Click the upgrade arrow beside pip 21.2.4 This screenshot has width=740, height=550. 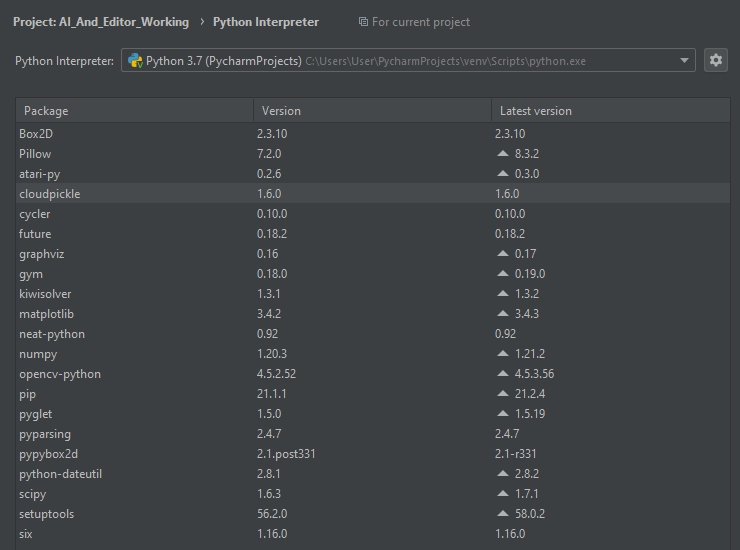click(x=503, y=394)
